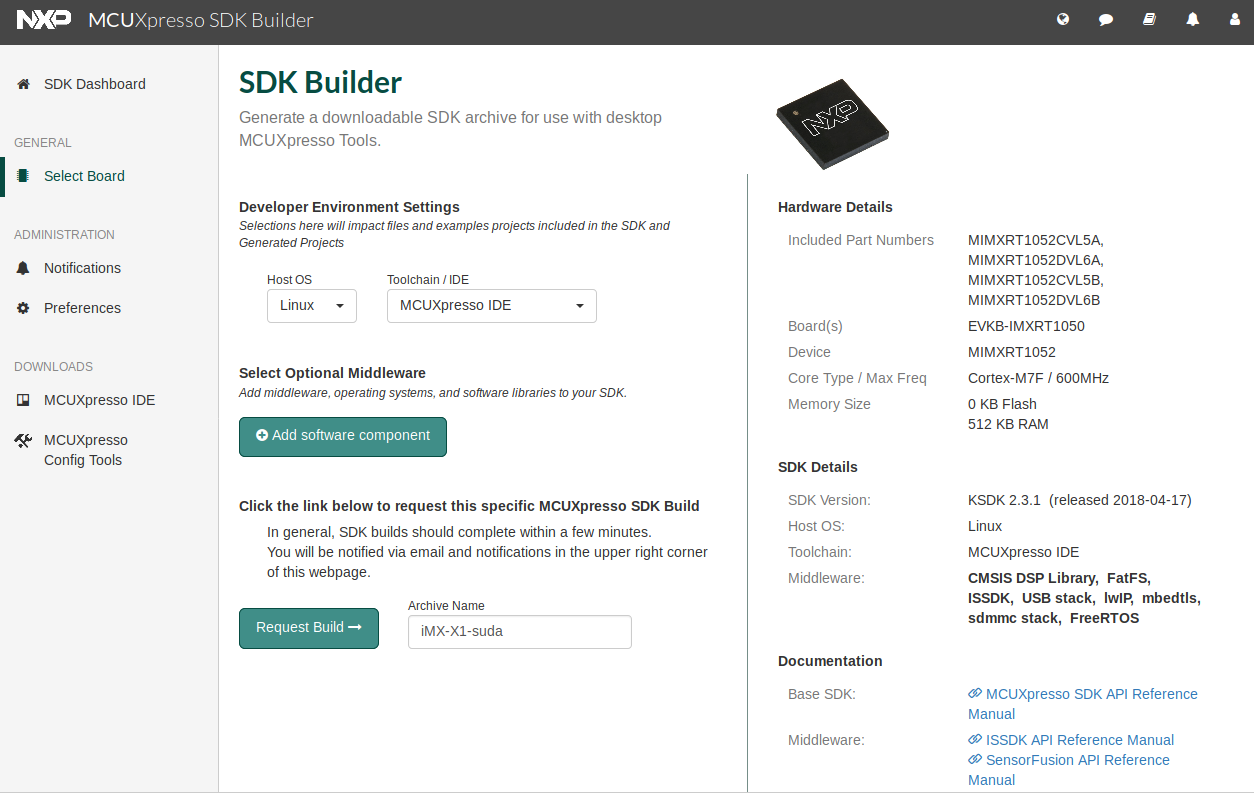Click link icon beside ISSDK API Reference
Image resolution: width=1254 pixels, height=793 pixels.
tap(975, 740)
